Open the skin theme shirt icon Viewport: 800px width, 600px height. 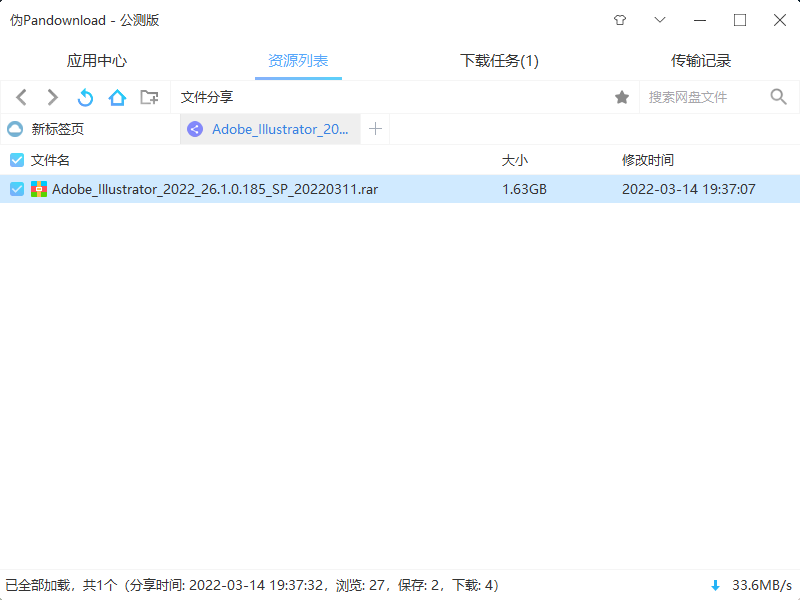620,20
